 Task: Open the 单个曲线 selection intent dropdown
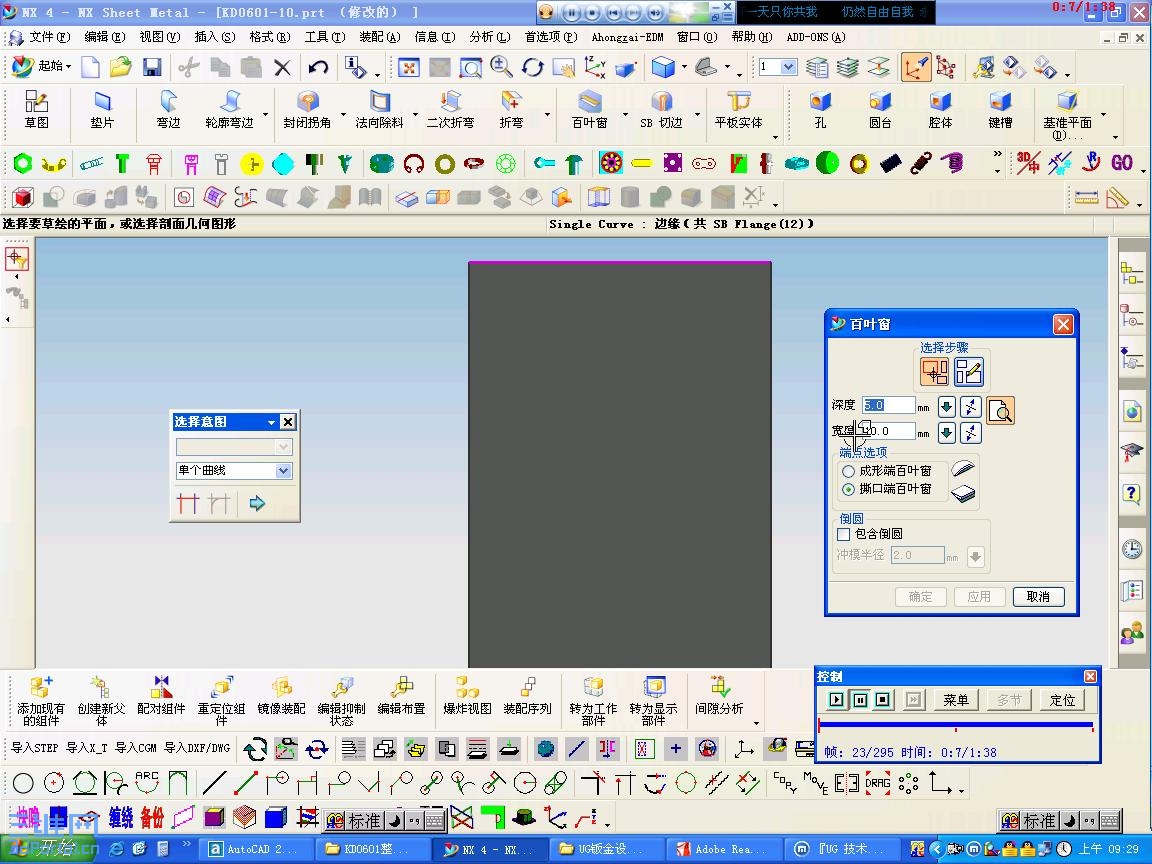pos(283,471)
